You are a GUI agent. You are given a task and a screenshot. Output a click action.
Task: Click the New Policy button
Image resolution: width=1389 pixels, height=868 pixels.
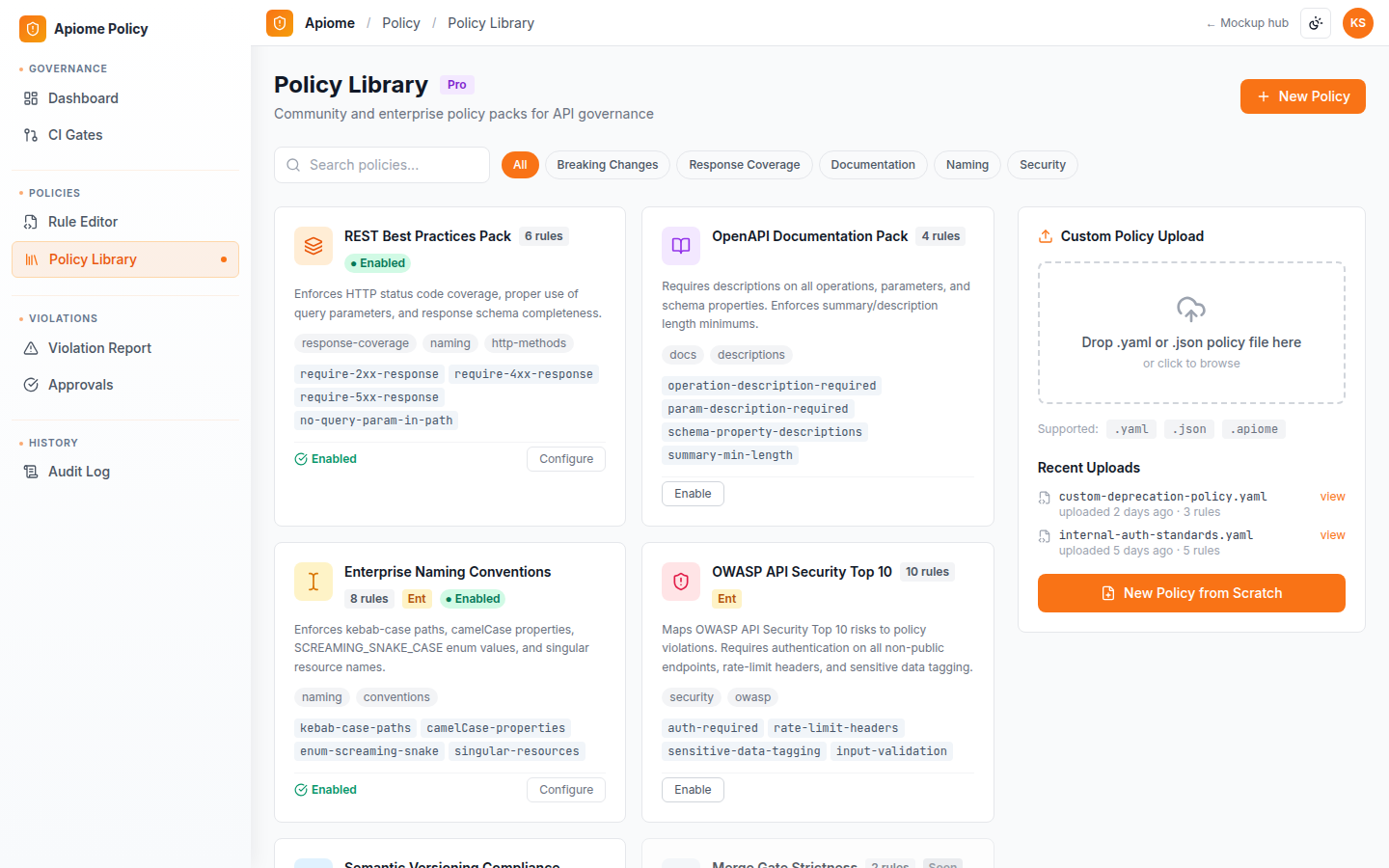pyautogui.click(x=1303, y=96)
